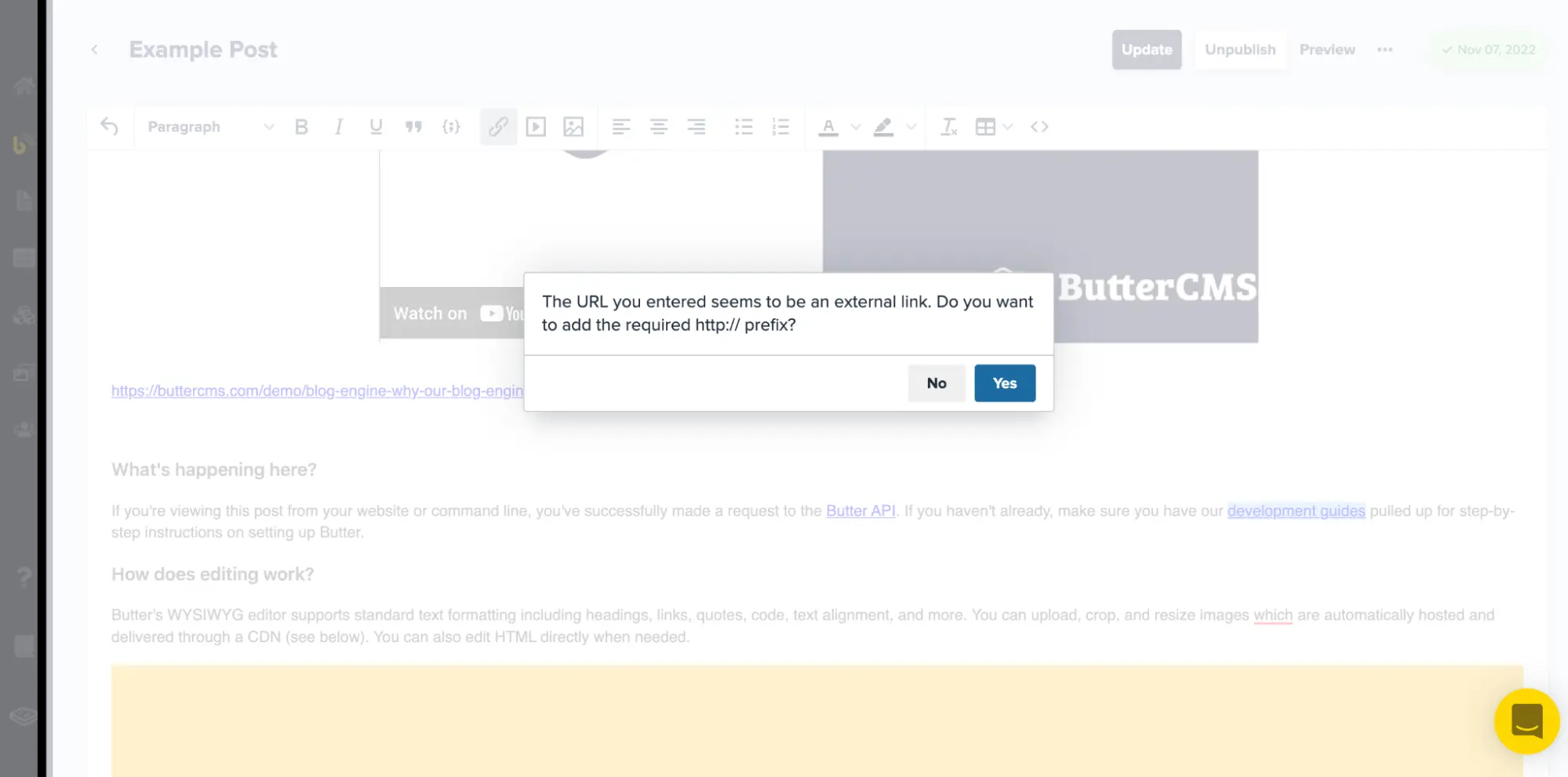
Task: Open the chat support widget
Action: tap(1526, 721)
